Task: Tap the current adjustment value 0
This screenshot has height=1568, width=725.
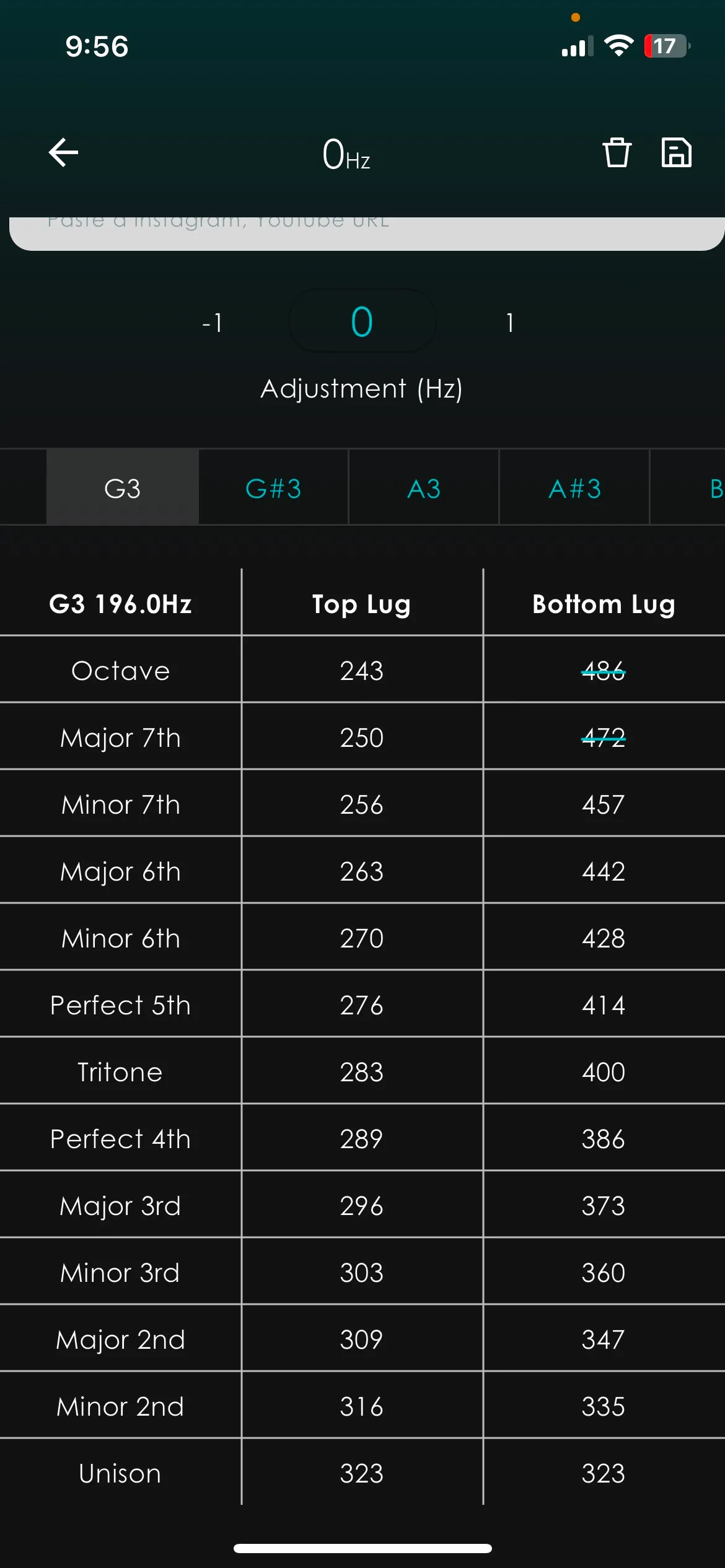Action: tap(362, 322)
